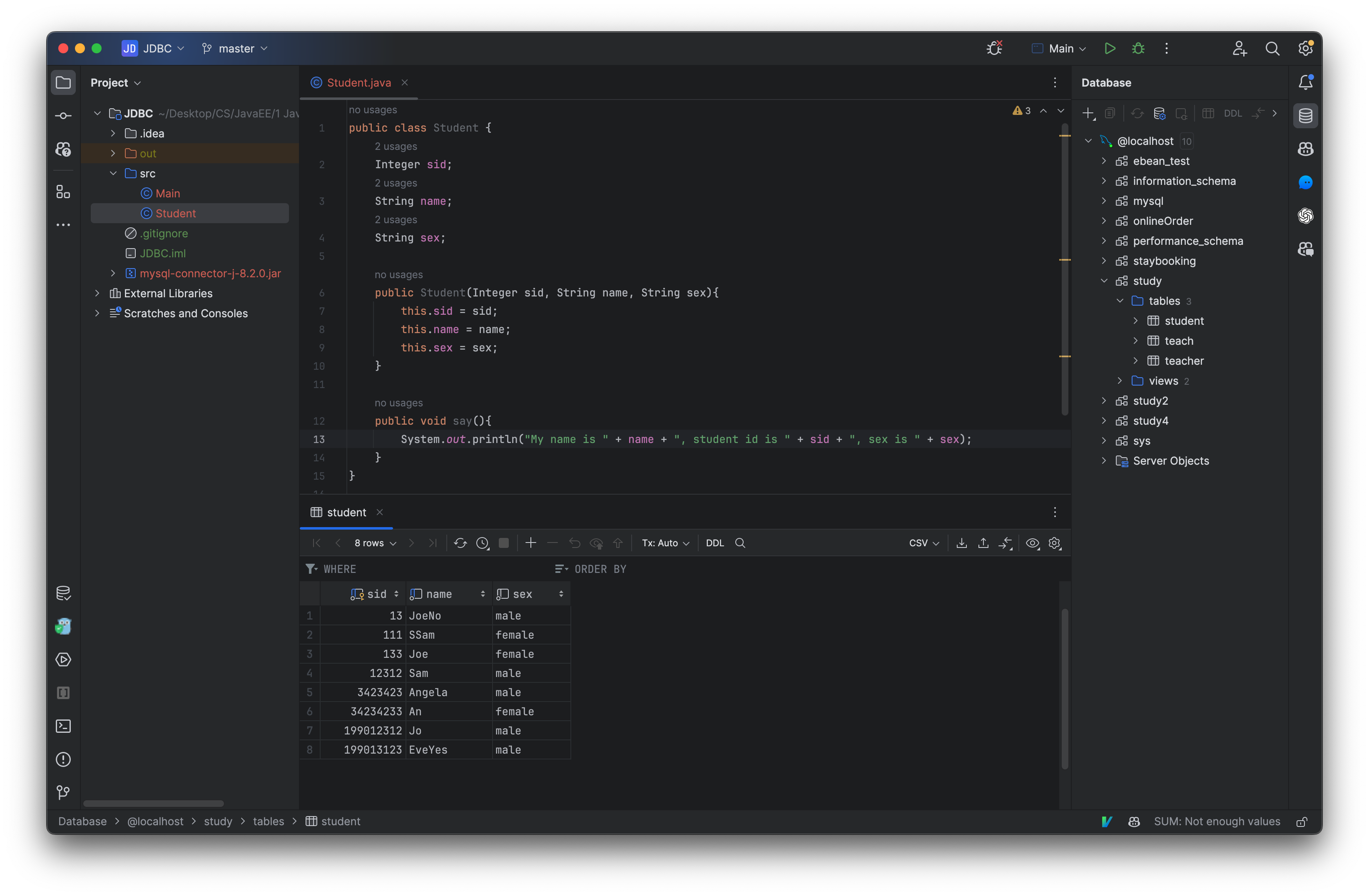
Task: Click the database search magnifier icon
Action: click(740, 543)
